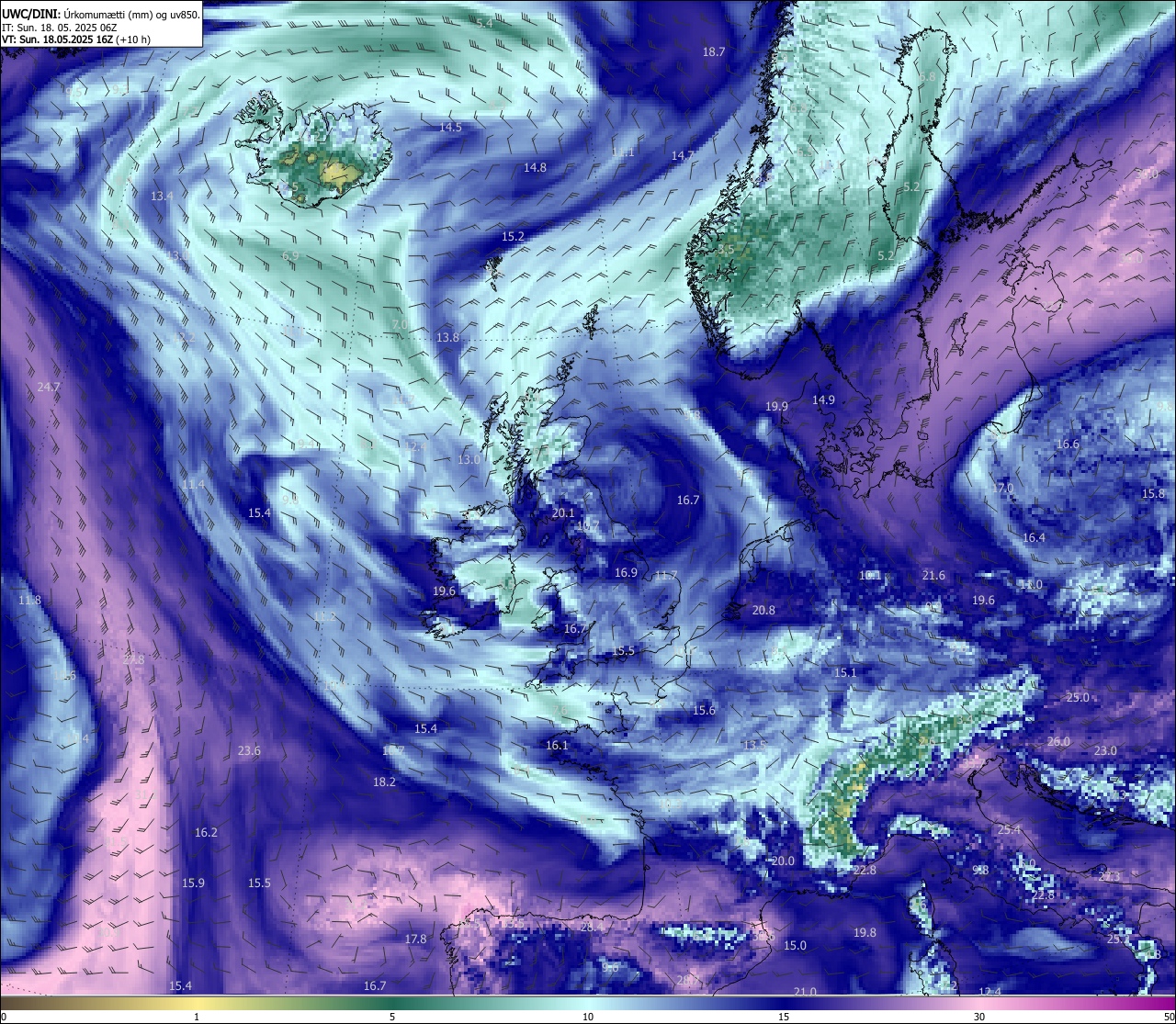Click the map value 13.4 west of Iceland
Viewport: 1176px width, 1024px height.
click(x=162, y=197)
